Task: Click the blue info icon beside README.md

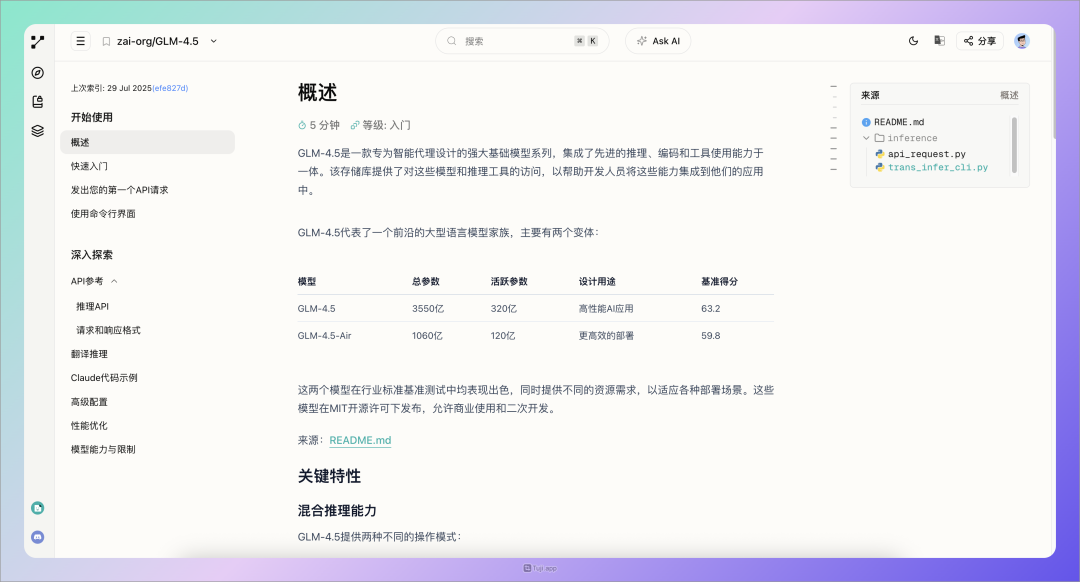Action: [x=866, y=122]
